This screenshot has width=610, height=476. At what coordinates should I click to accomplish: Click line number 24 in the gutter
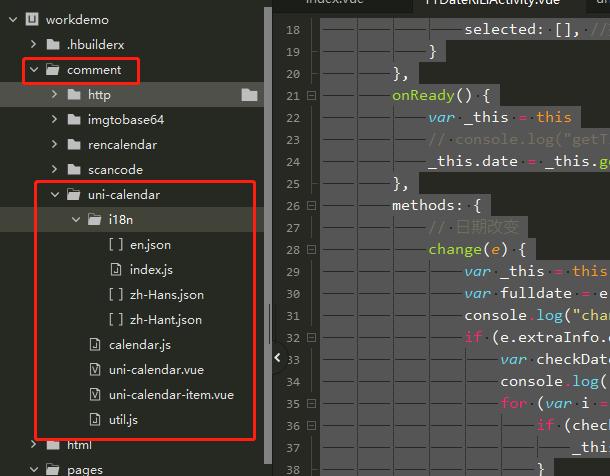293,162
